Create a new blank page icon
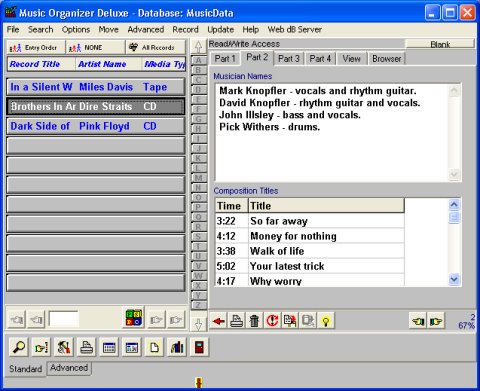The height and width of the screenshot is (391, 480). (x=154, y=347)
